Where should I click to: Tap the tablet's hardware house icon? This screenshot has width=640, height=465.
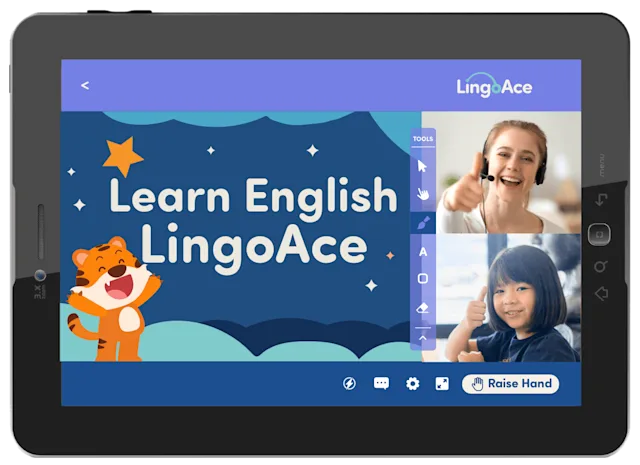[601, 294]
